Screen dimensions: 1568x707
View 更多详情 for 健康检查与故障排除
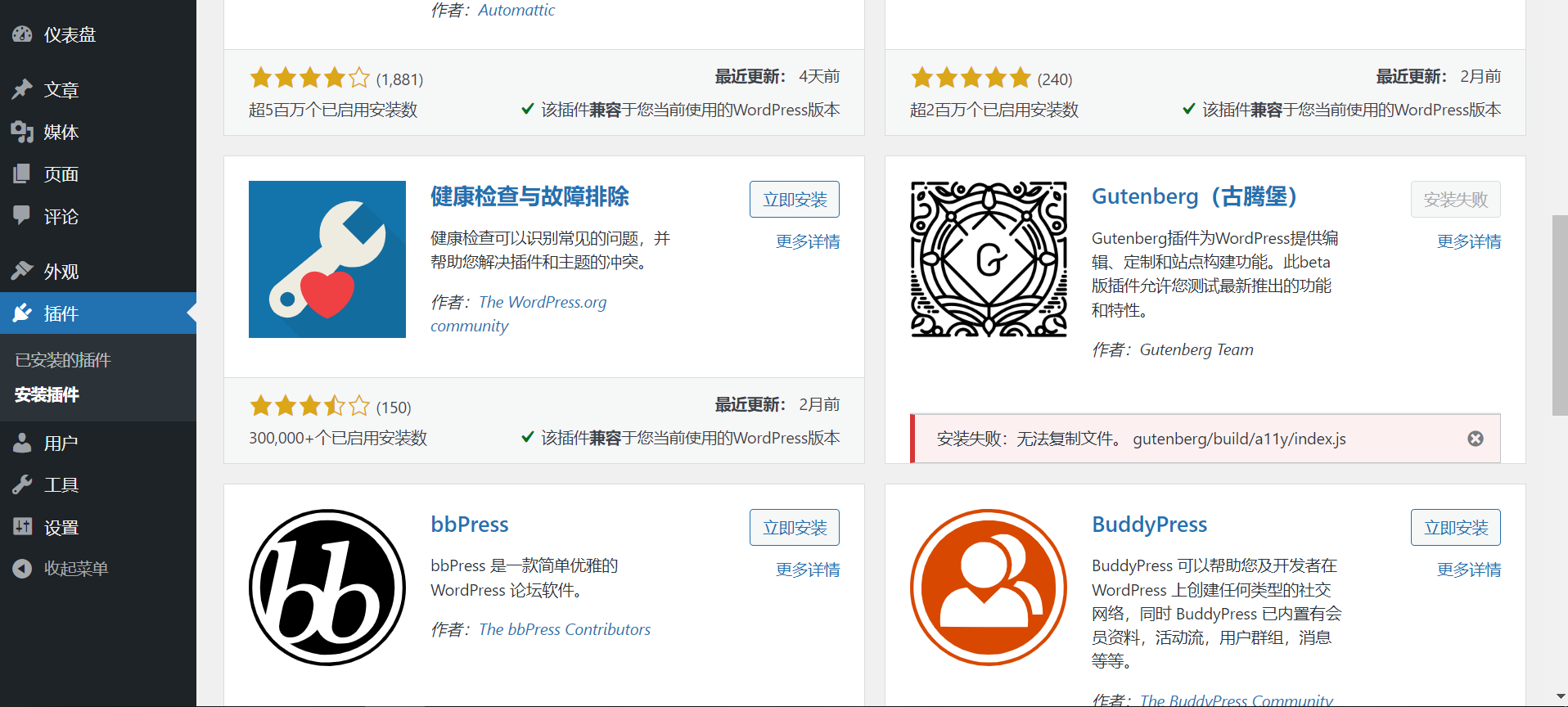(x=808, y=241)
